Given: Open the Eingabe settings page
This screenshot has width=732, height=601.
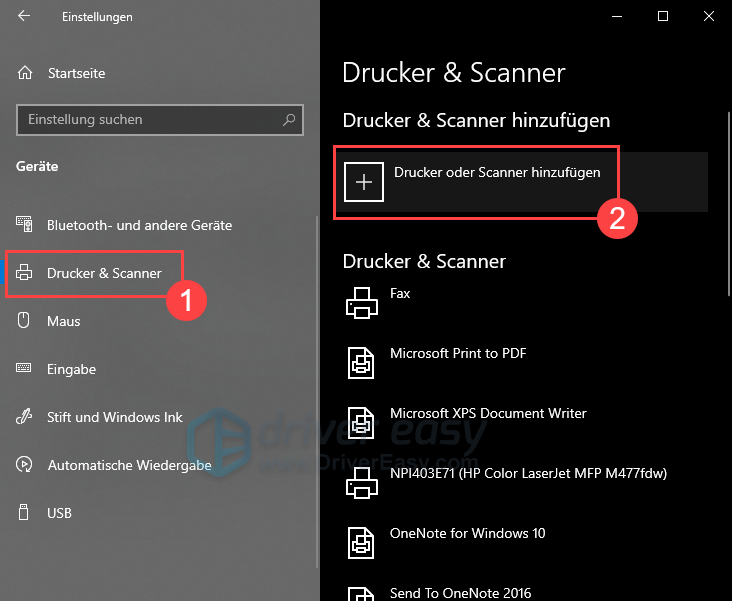Looking at the screenshot, I should click(159, 369).
